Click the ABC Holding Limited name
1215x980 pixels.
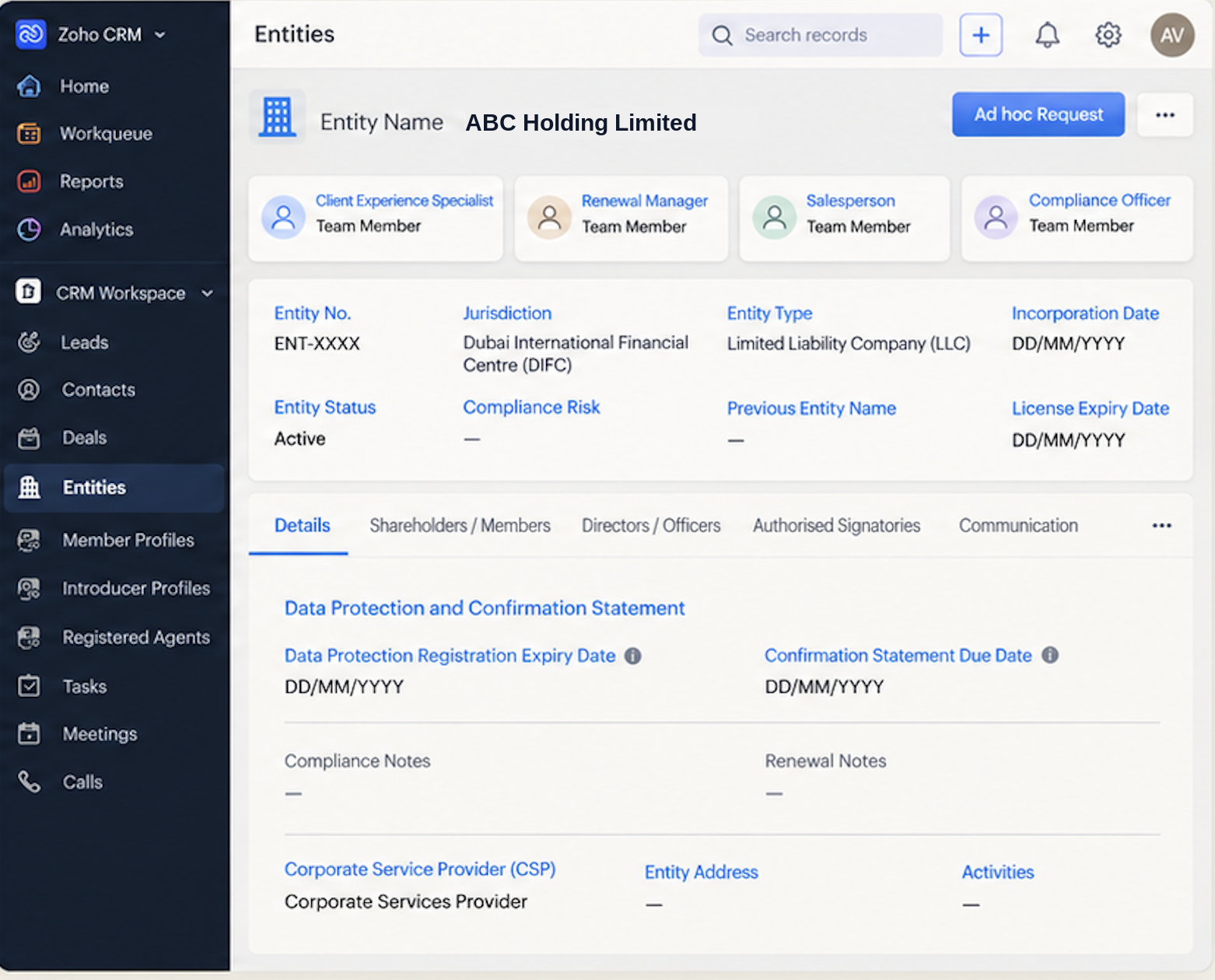[581, 123]
